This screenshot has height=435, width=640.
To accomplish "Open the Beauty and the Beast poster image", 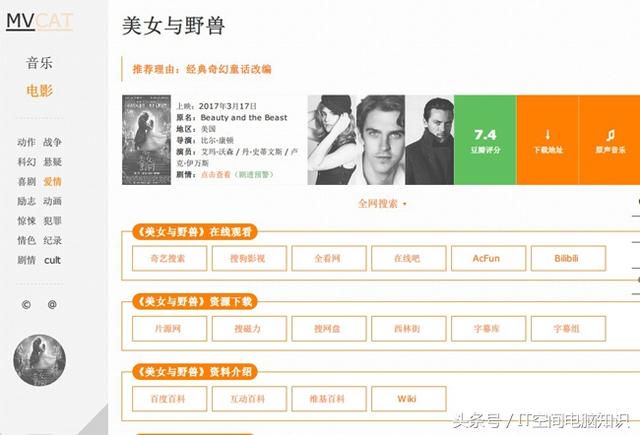I will click(x=147, y=140).
